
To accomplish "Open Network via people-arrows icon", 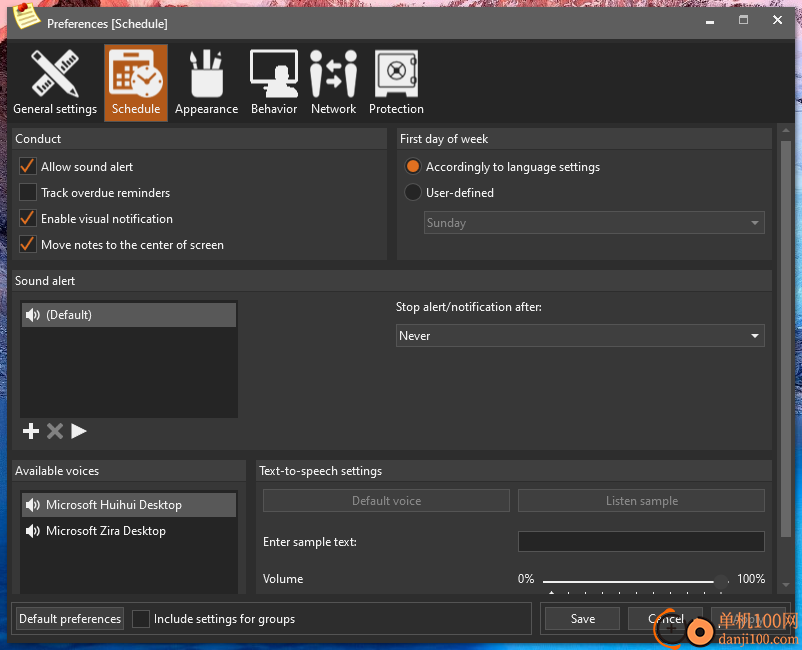I will coord(333,73).
